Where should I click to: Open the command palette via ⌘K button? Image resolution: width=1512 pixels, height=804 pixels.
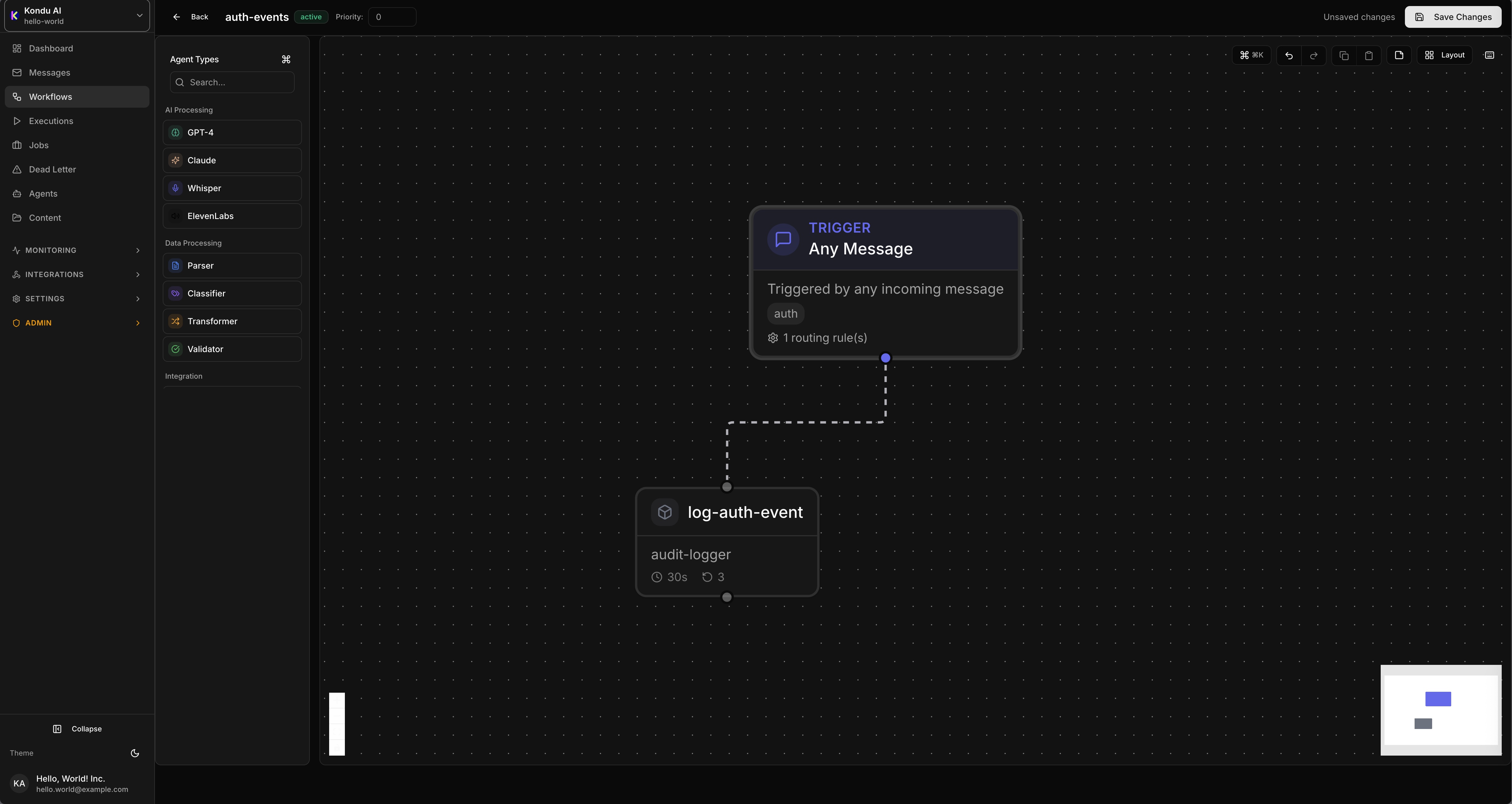click(1252, 54)
